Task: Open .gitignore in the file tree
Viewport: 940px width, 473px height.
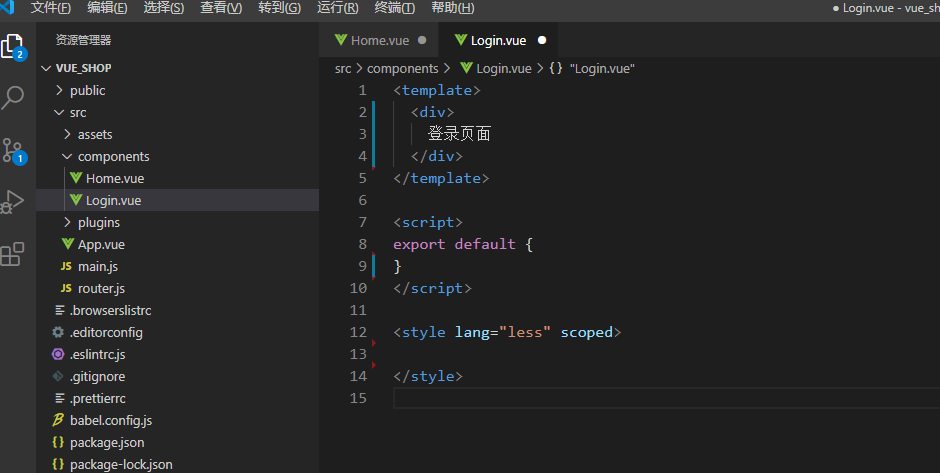Action: tap(98, 376)
